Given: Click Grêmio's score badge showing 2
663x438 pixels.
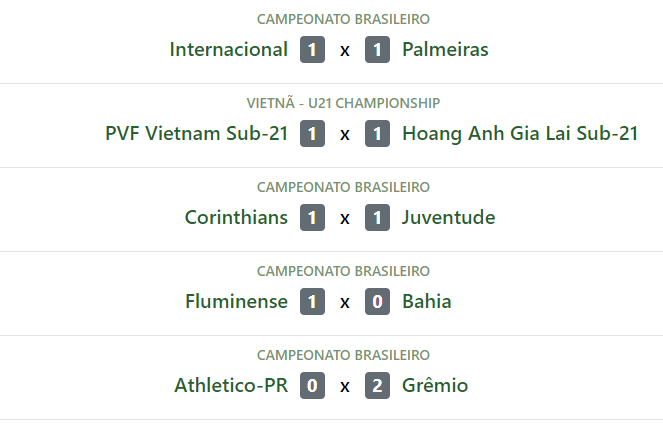Looking at the screenshot, I should pyautogui.click(x=377, y=386).
